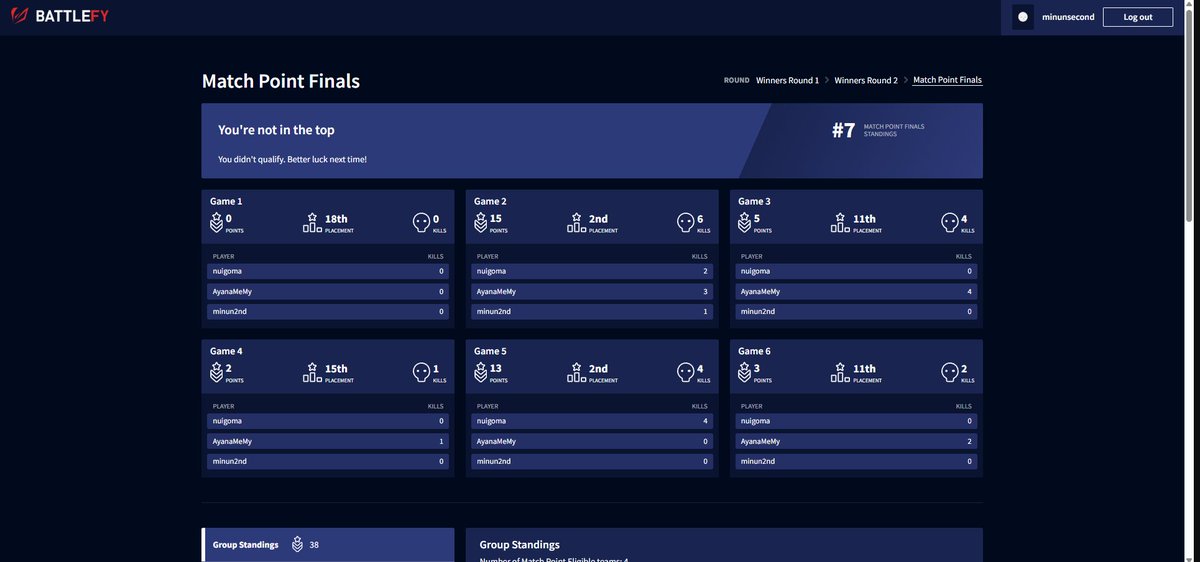This screenshot has width=1200, height=562.
Task: Click the "You're not in the top" banner heading
Action: 276,130
